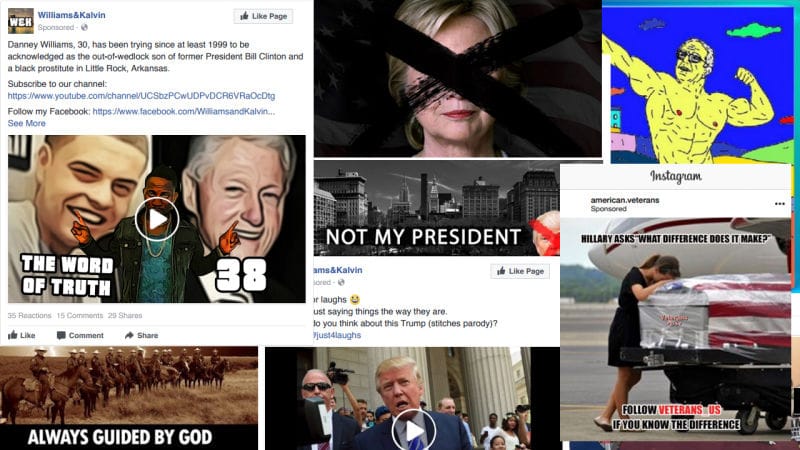Click the Comment speech bubble icon
The height and width of the screenshot is (450, 800).
pyautogui.click(x=61, y=335)
